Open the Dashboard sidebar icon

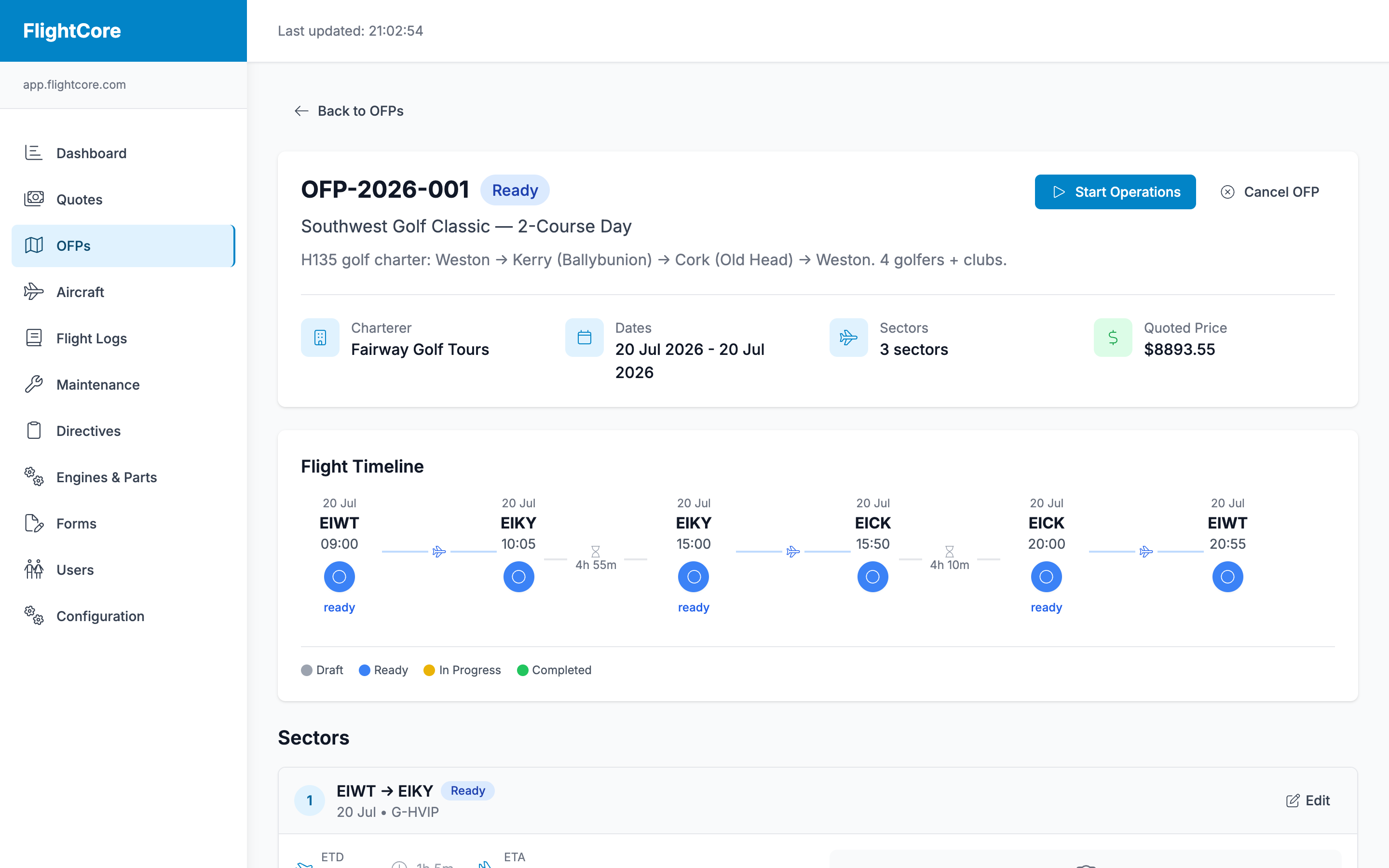click(34, 153)
